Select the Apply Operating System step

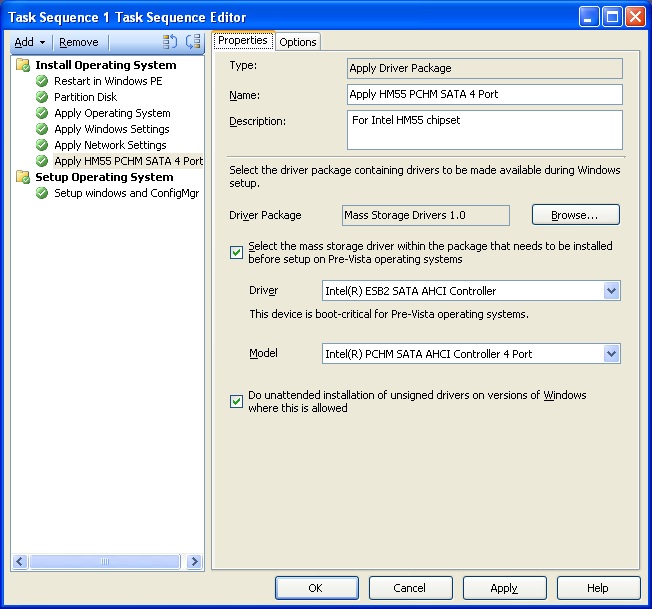click(112, 113)
